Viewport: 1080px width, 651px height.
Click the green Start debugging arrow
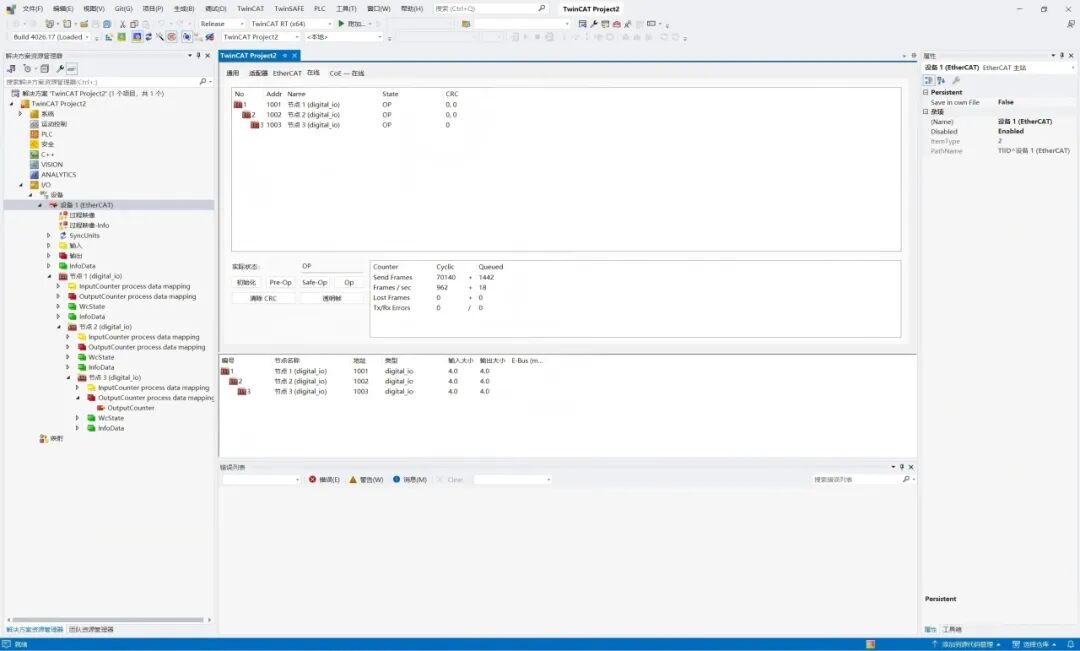(341, 23)
